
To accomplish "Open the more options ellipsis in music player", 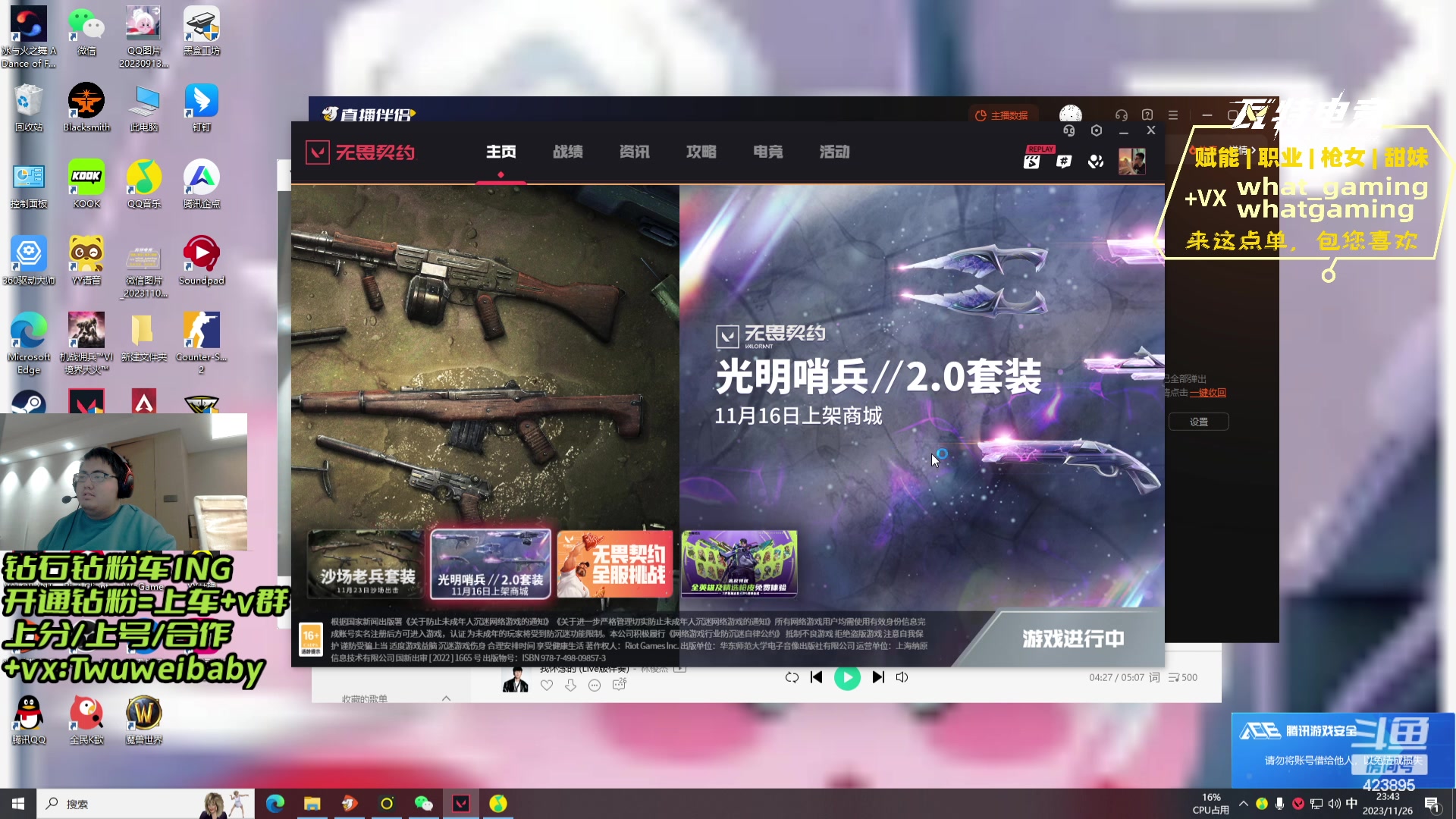I will click(x=595, y=685).
